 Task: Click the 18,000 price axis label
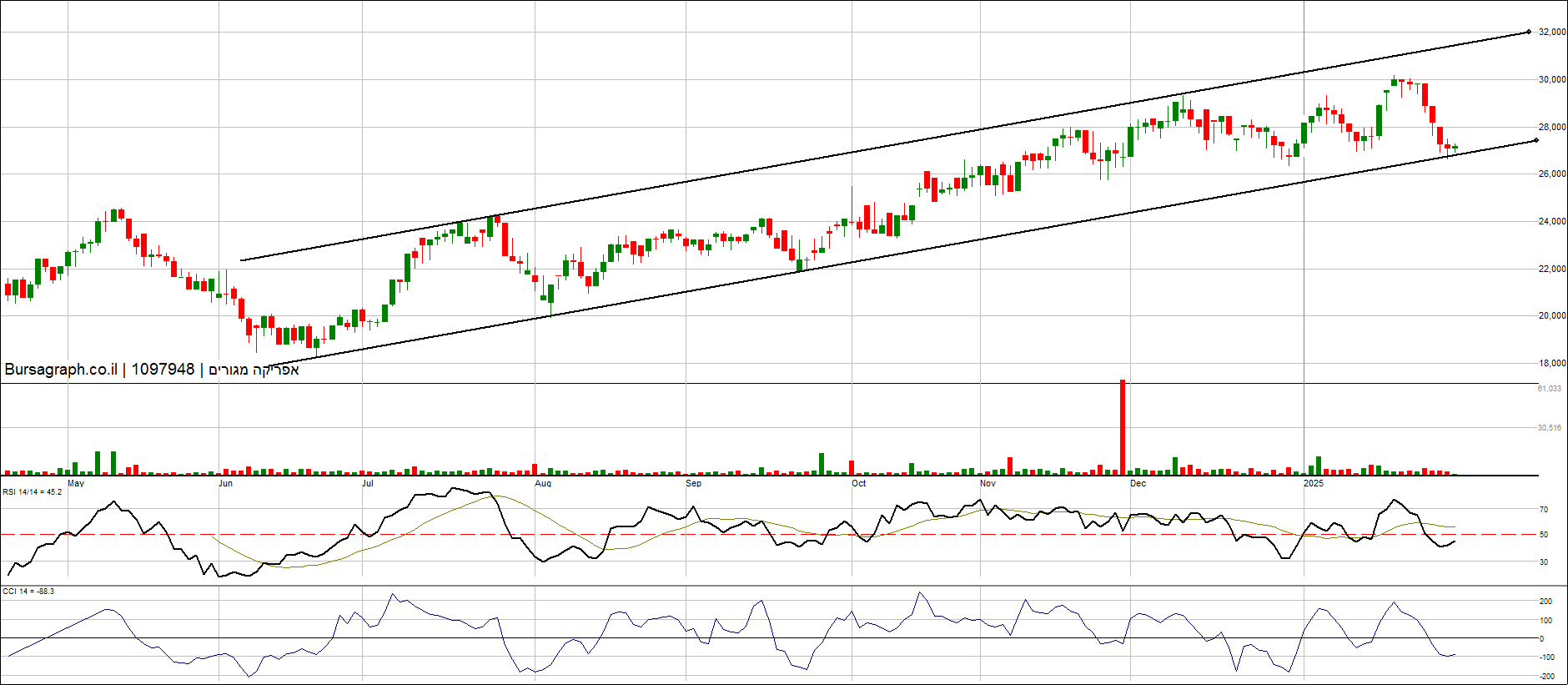[x=1552, y=363]
